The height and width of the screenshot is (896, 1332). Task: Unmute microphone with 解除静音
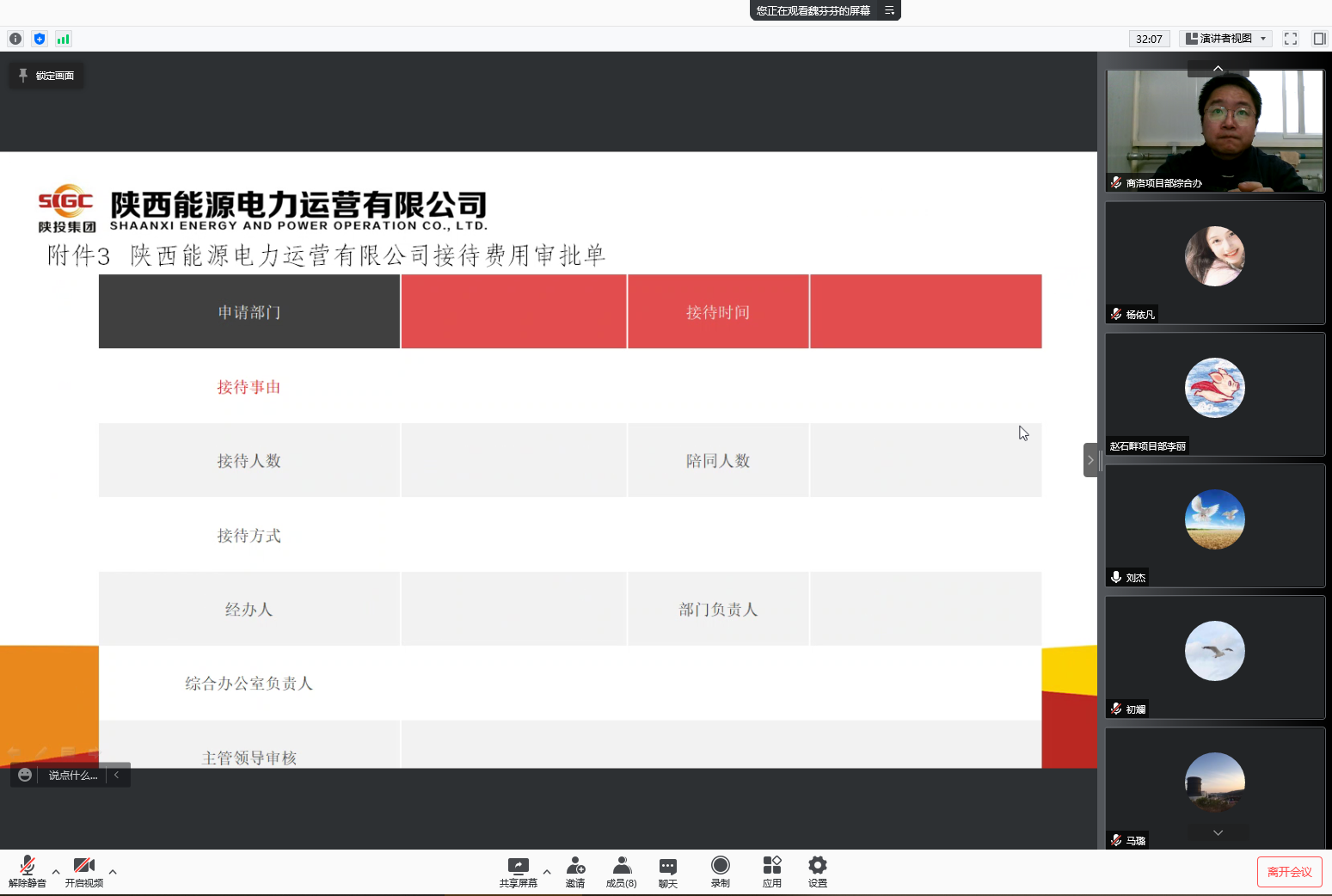pyautogui.click(x=28, y=871)
